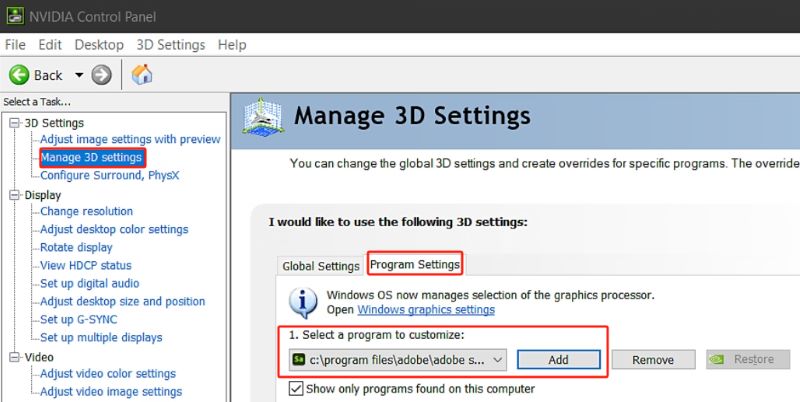Switch to the Global Settings tab
The width and height of the screenshot is (800, 402).
click(x=321, y=266)
